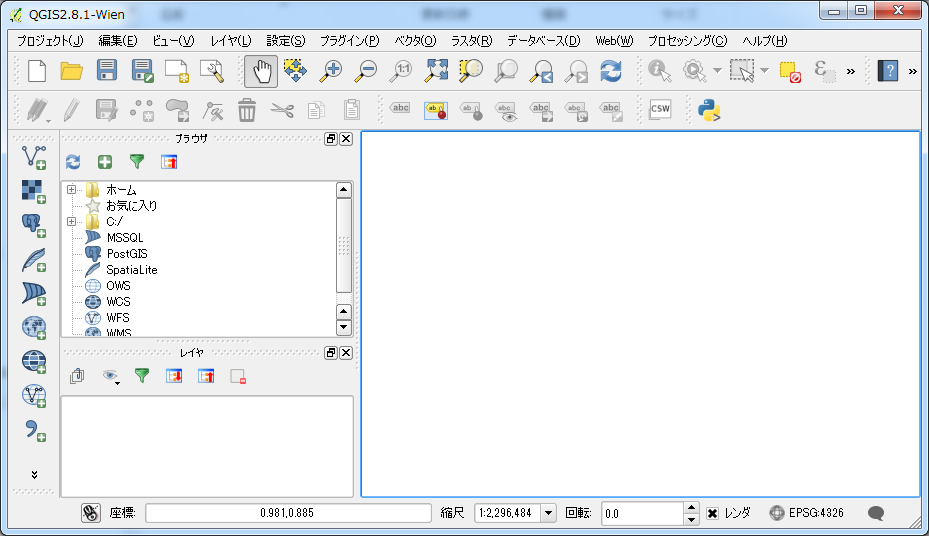Open the プラグイン(P) menu
Viewport: 929px width, 536px height.
(x=349, y=41)
